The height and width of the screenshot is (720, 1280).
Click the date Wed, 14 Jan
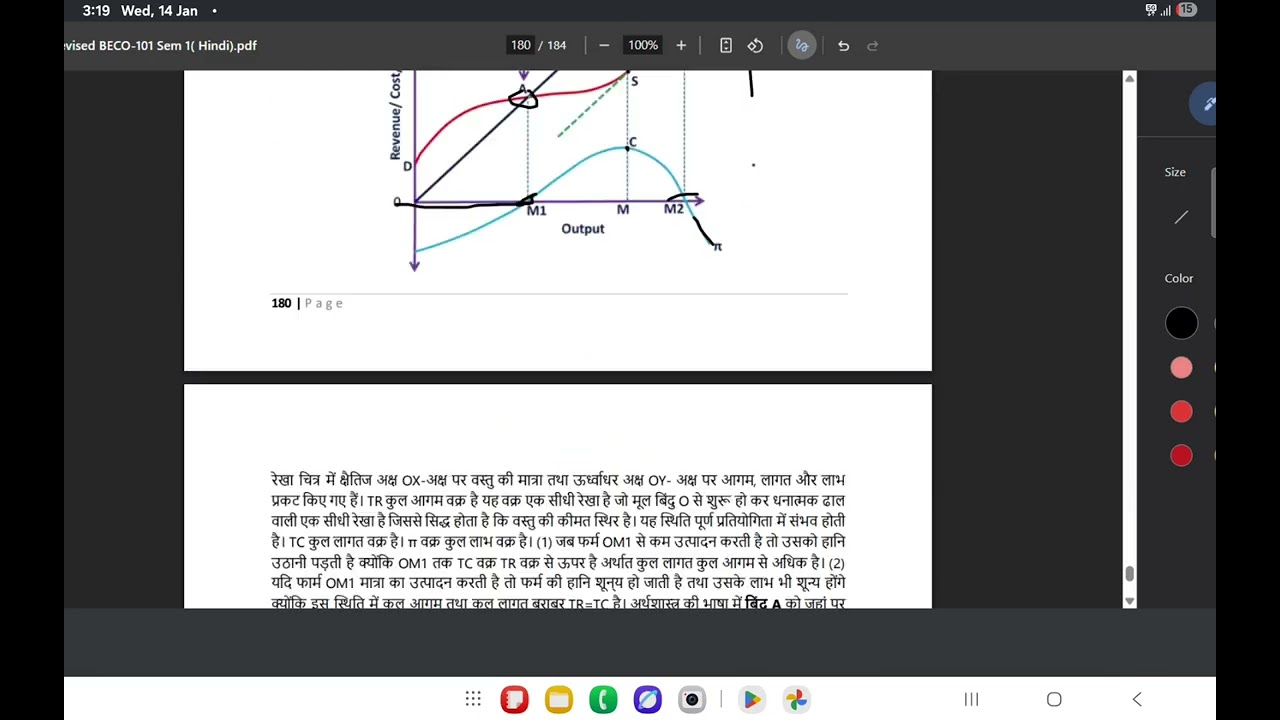(x=160, y=11)
